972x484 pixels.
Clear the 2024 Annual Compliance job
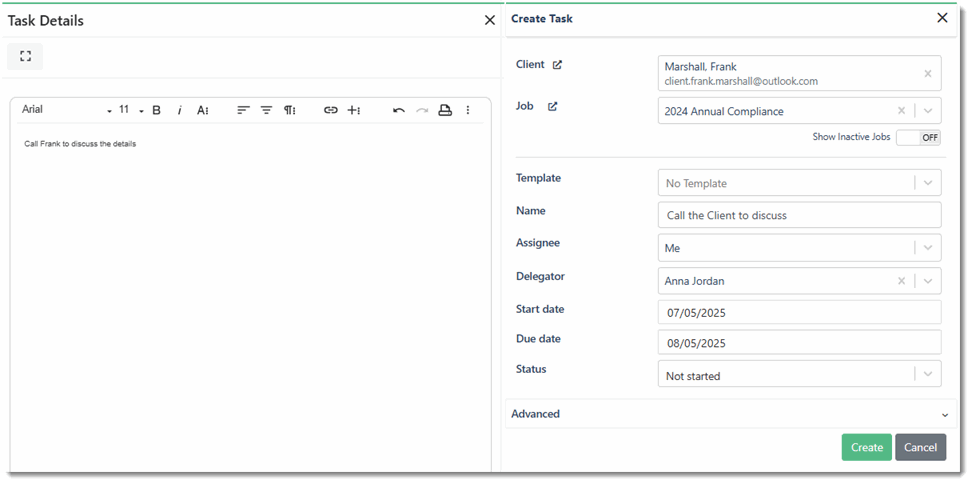tap(901, 111)
